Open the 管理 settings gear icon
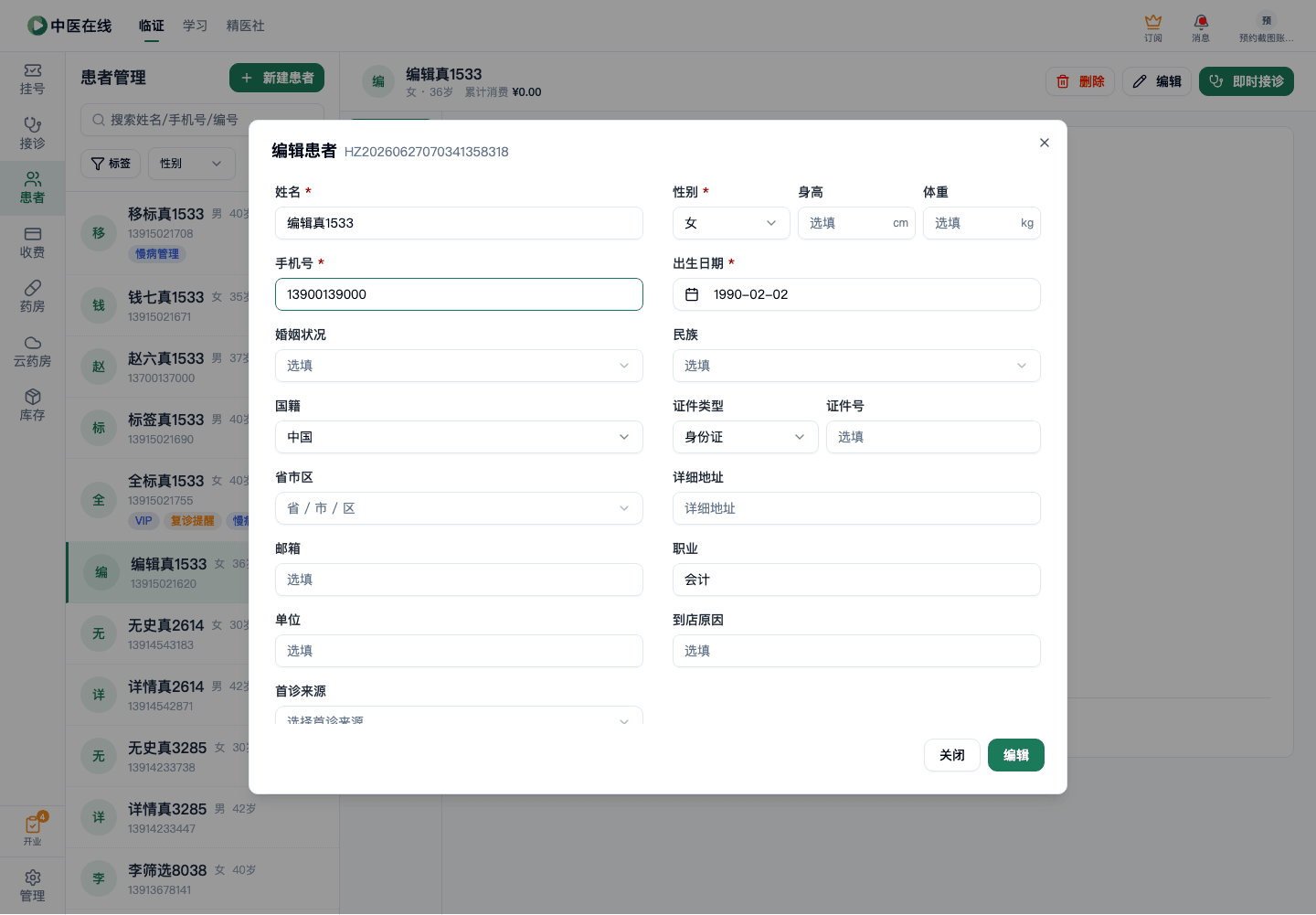This screenshot has width=1316, height=915. coord(32,886)
